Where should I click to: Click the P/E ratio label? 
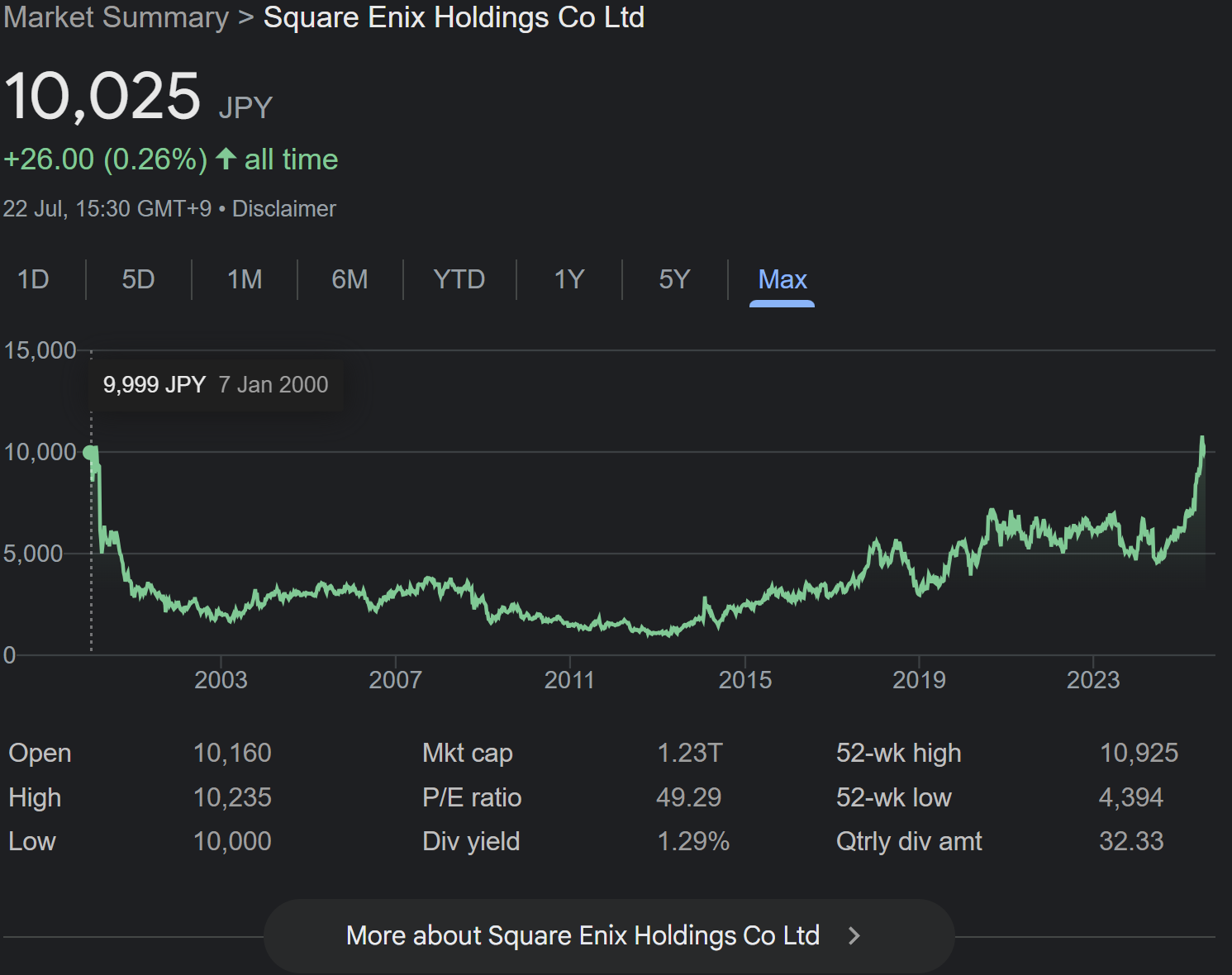472,797
